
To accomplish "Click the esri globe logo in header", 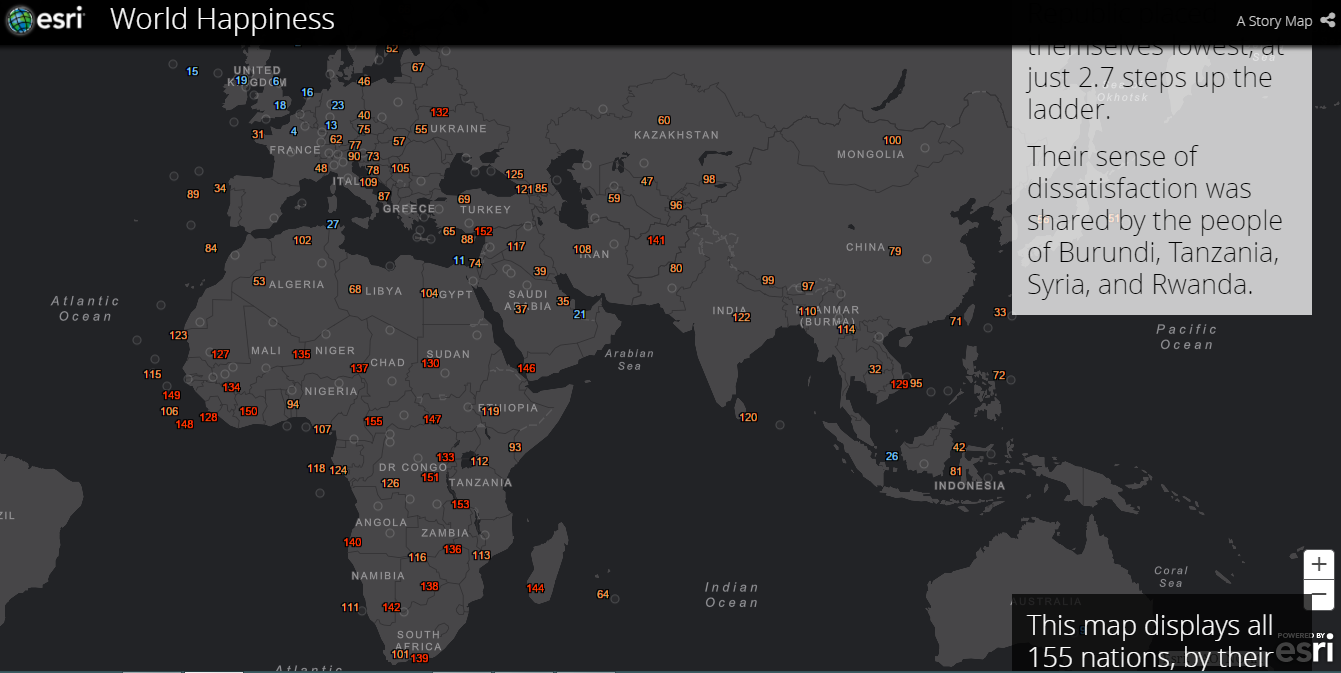I will tap(20, 21).
